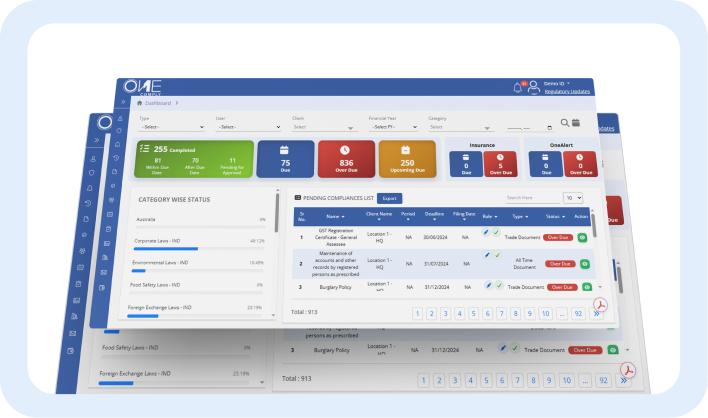Screen dimensions: 708x418
Task: Go to page 5 in pagination
Action: (x=473, y=313)
